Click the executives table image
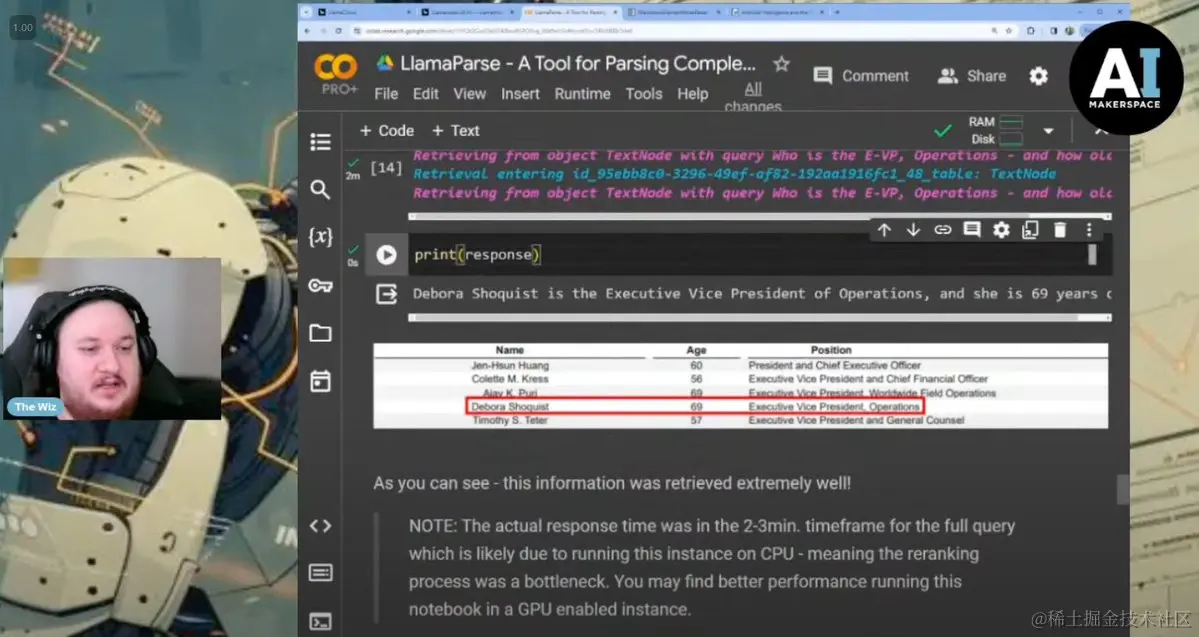 click(x=740, y=385)
